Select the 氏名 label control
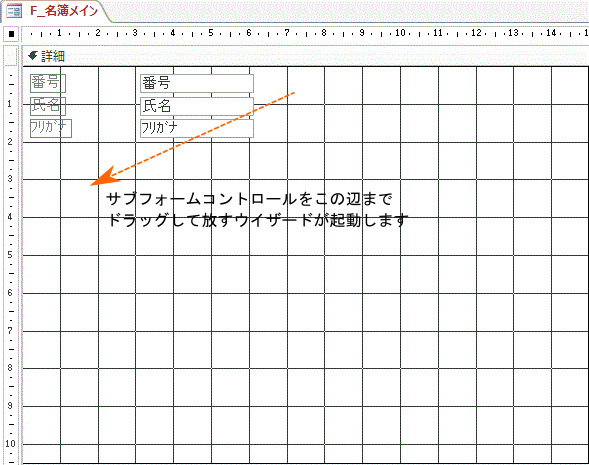 point(48,106)
